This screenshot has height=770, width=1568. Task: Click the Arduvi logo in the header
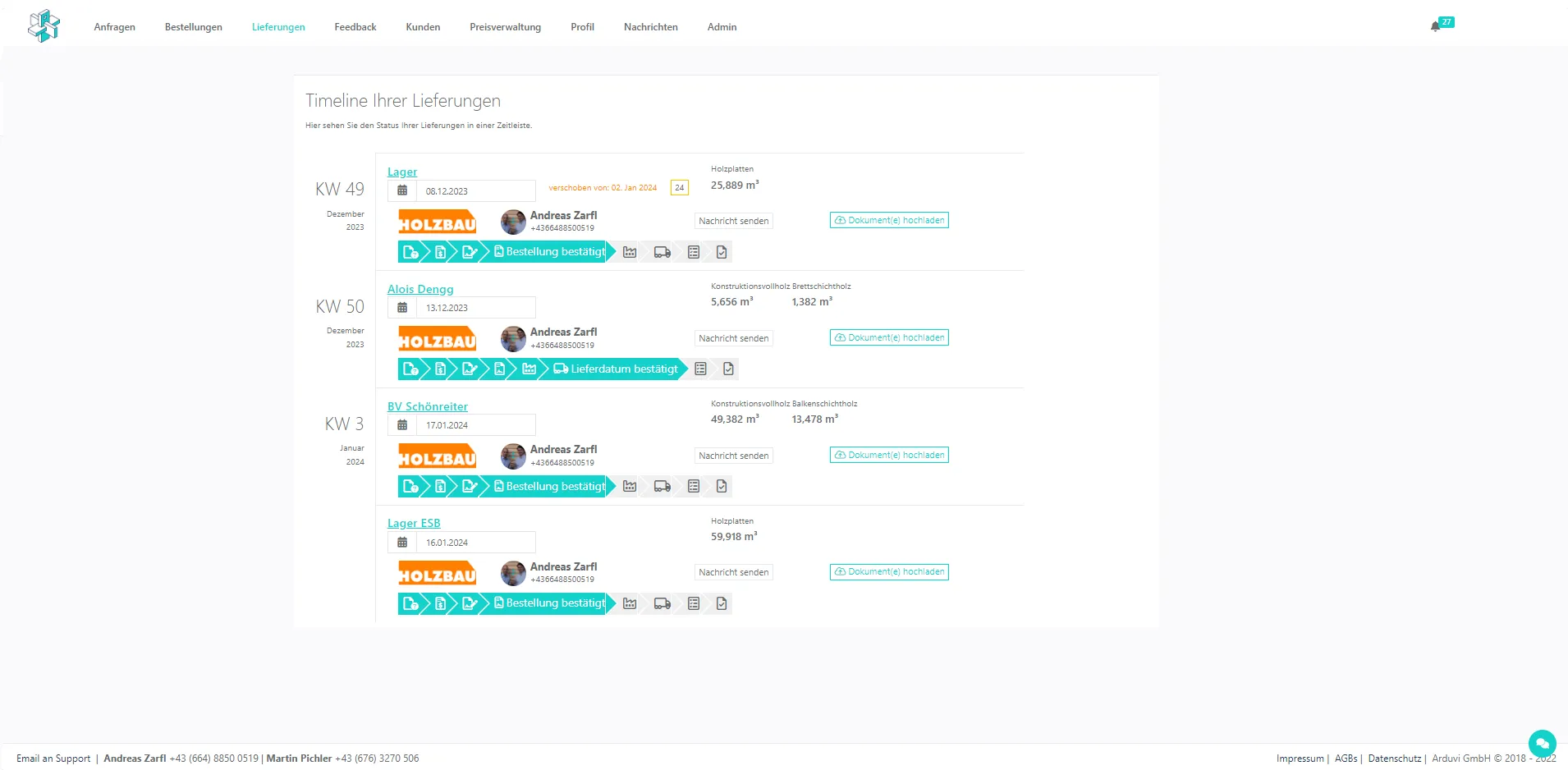(x=44, y=25)
